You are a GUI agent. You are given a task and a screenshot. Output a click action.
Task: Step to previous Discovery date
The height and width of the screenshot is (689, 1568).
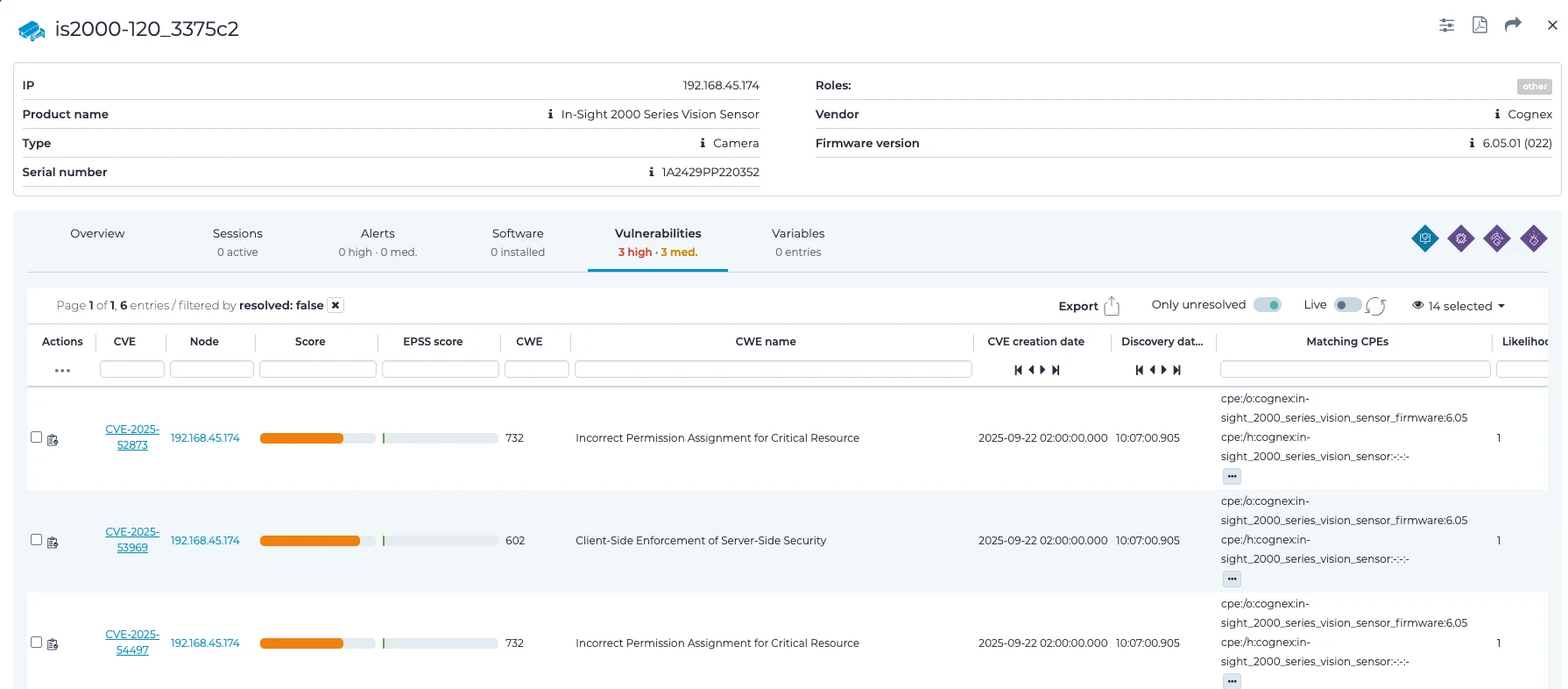1152,370
